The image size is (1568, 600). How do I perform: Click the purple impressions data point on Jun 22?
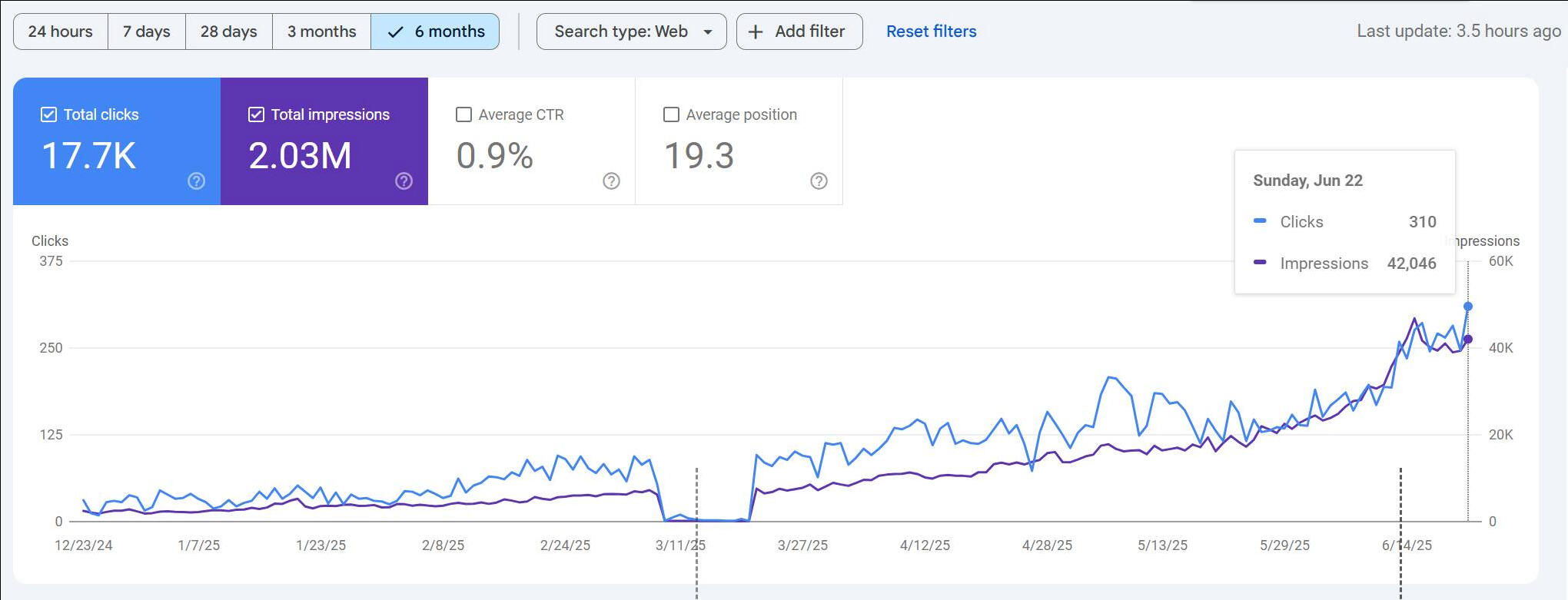[x=1468, y=340]
